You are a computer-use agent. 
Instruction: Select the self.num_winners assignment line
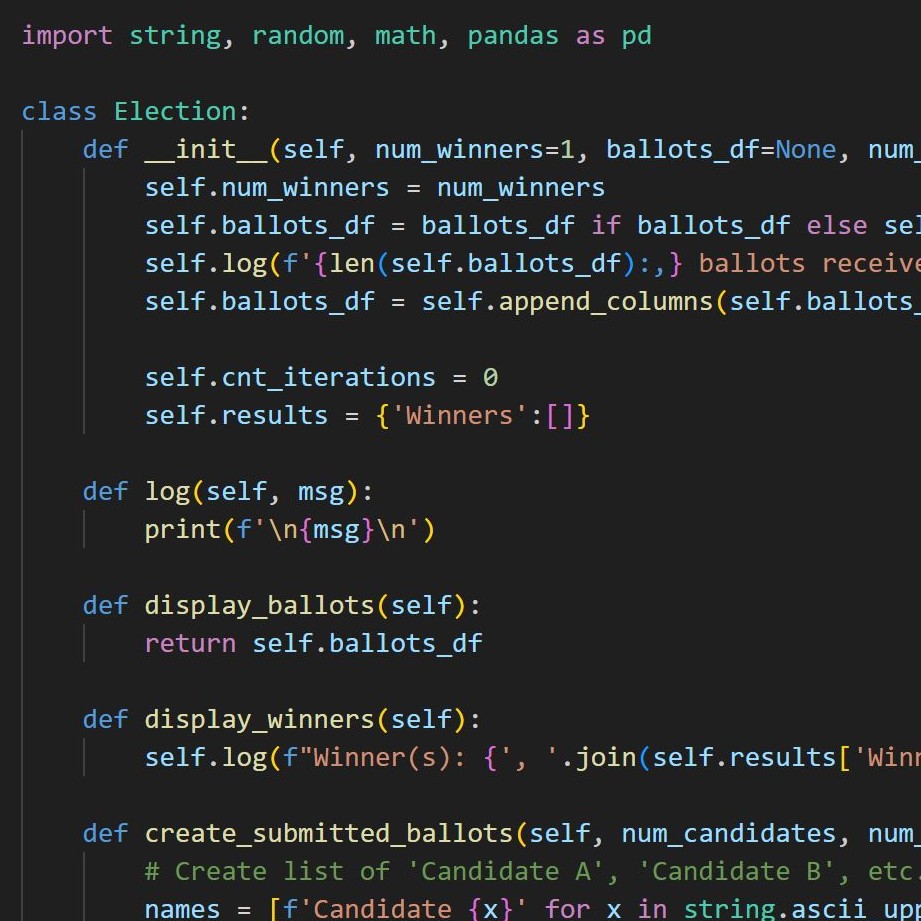[x=375, y=186]
